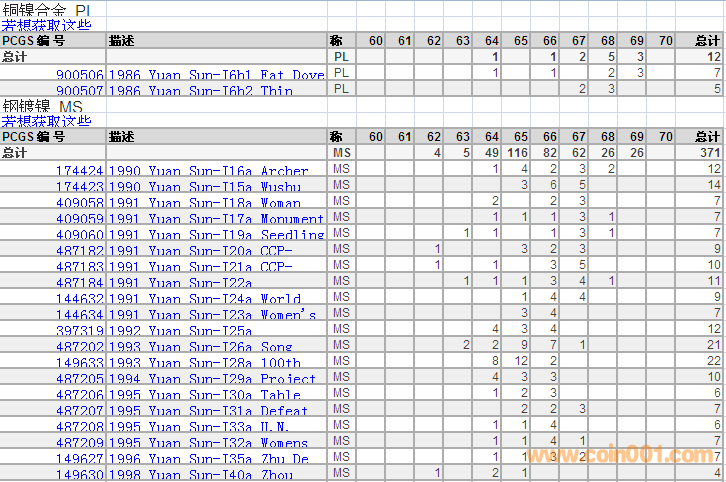Click PCGS number 409059
Screen dimensions: 726x482
click(x=79, y=219)
